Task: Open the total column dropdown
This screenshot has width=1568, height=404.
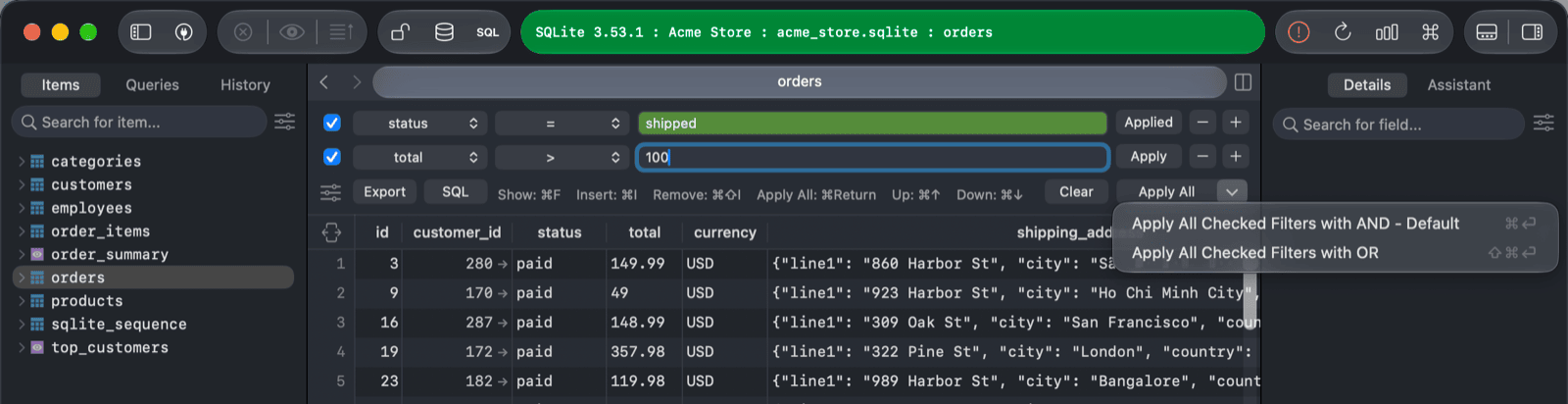Action: tap(419, 158)
